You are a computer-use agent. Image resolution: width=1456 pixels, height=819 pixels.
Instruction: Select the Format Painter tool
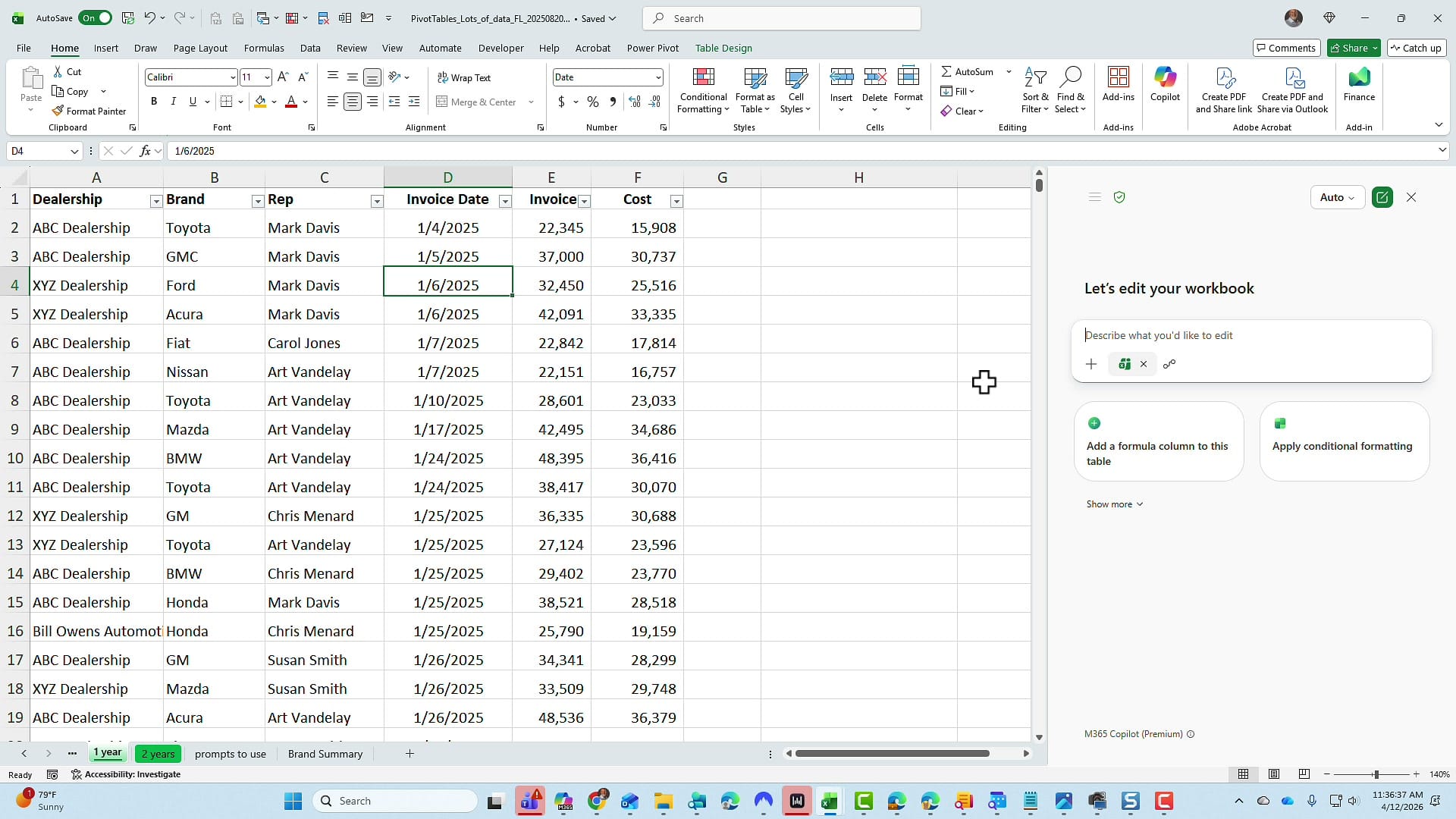click(x=89, y=111)
